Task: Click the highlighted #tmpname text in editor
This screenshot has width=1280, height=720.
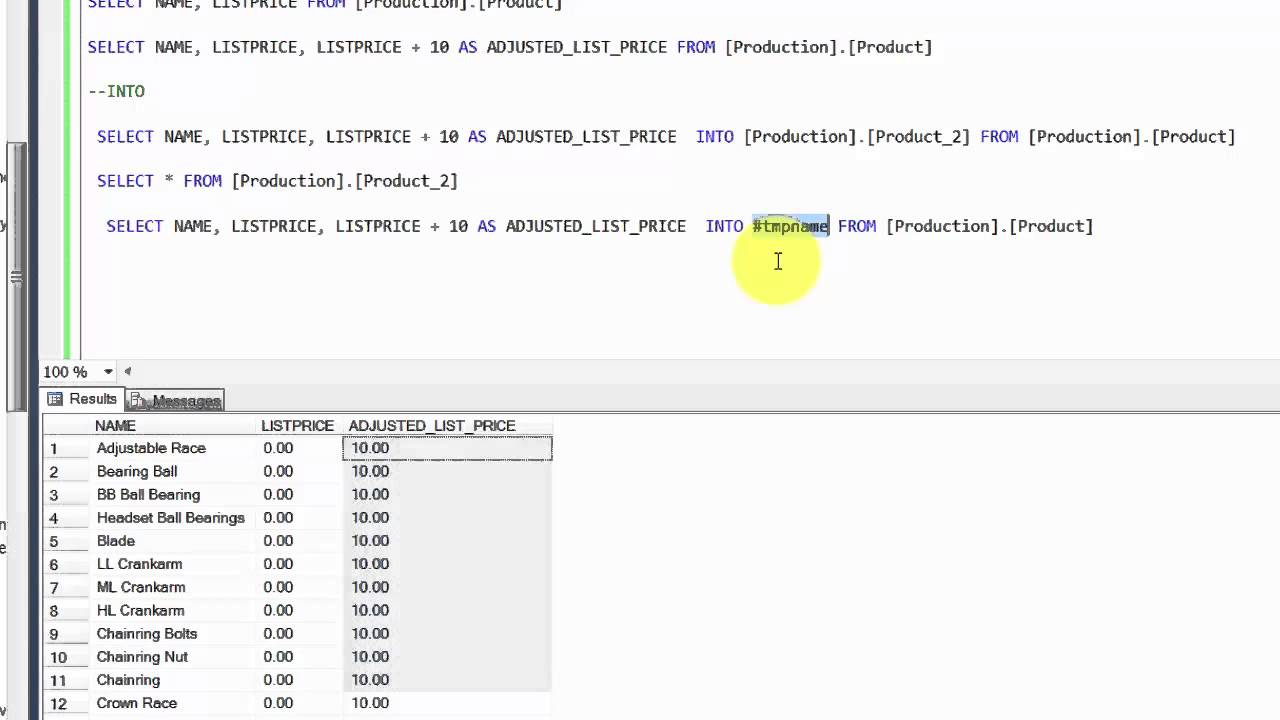Action: (791, 226)
